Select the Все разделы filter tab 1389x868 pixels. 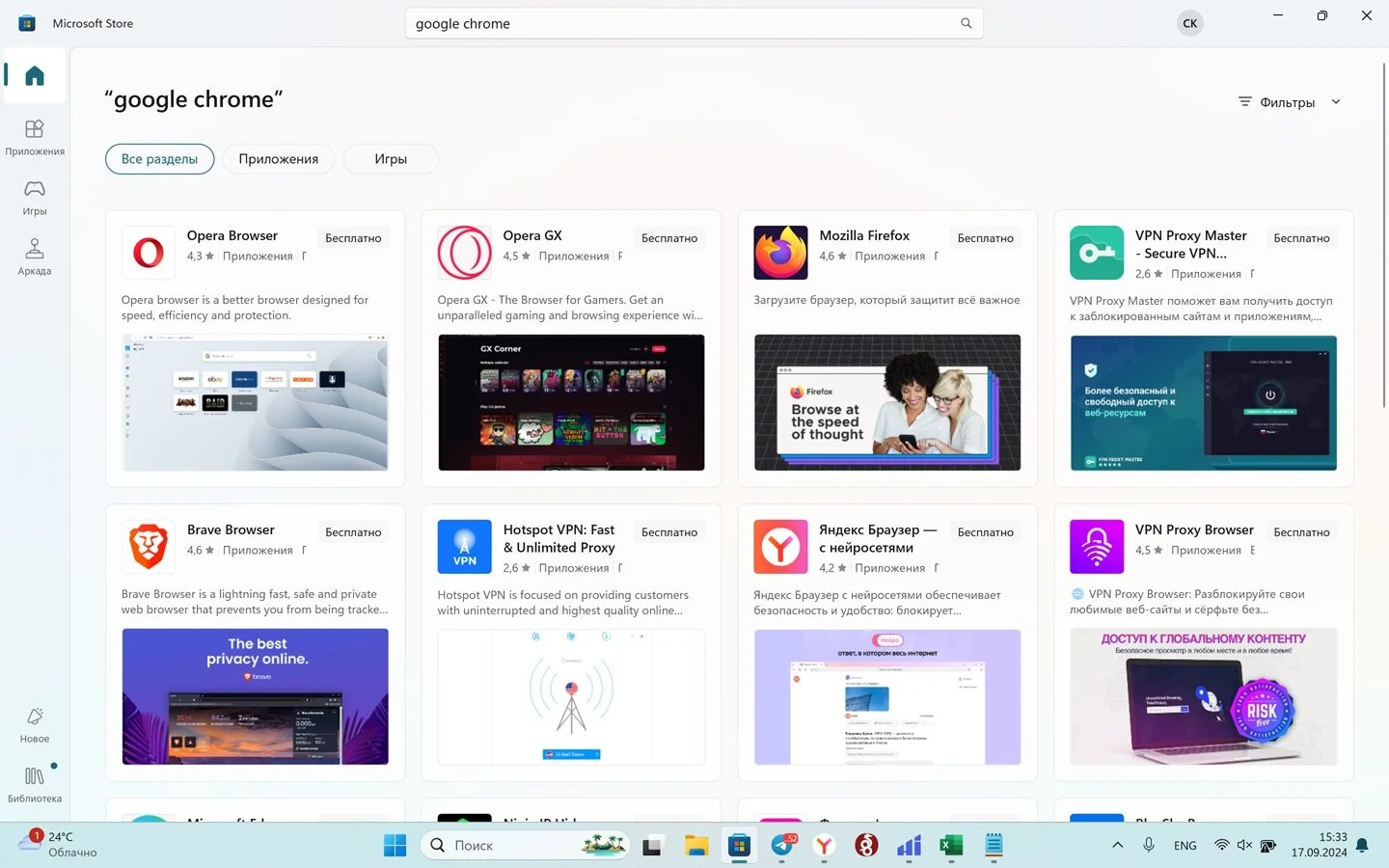click(x=159, y=159)
